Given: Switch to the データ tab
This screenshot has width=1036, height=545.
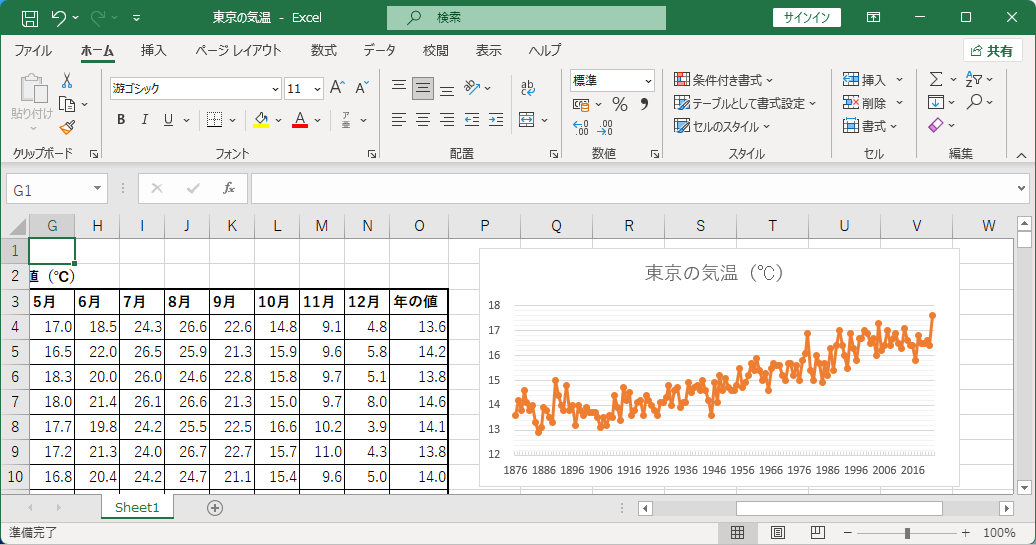Looking at the screenshot, I should point(379,51).
